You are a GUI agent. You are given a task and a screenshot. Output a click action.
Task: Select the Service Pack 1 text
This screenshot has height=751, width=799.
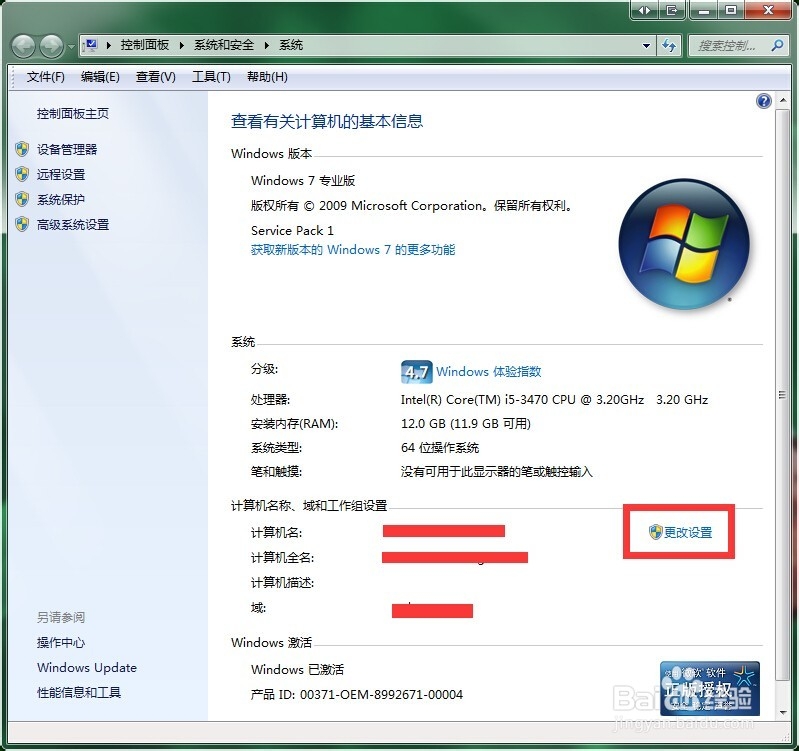click(x=292, y=231)
